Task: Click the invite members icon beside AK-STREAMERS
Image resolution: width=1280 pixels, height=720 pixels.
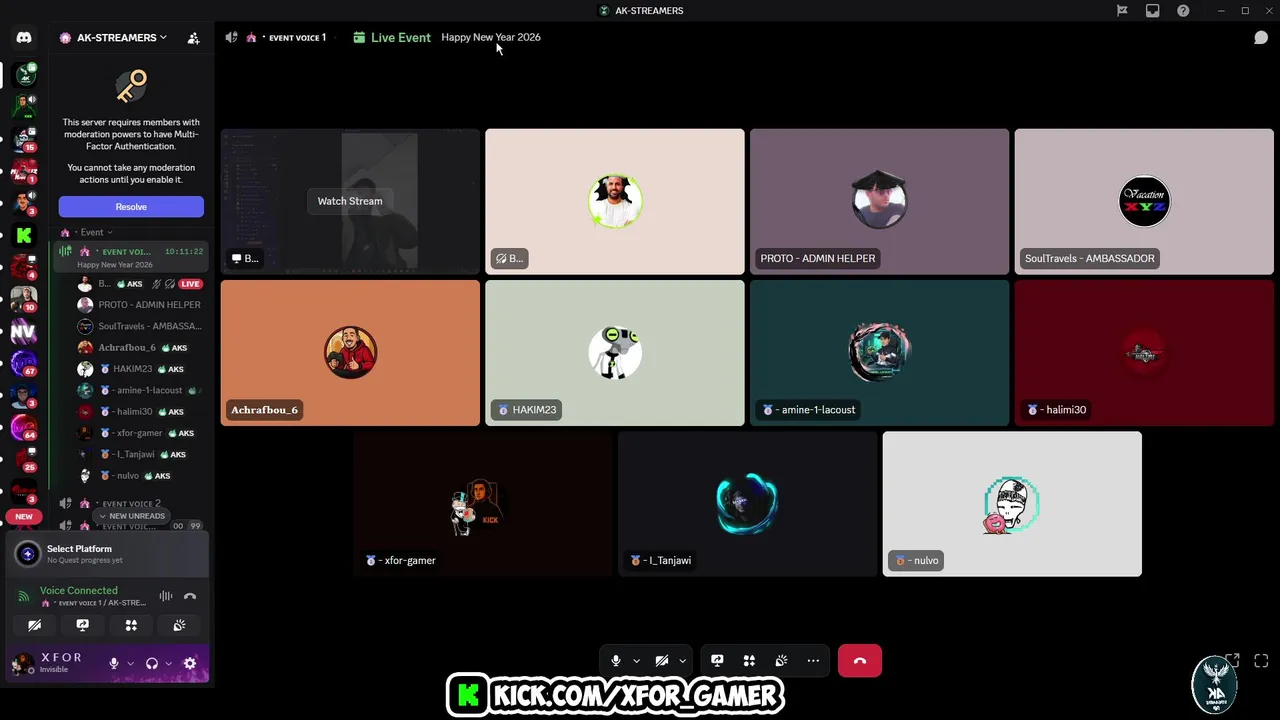Action: pos(194,38)
